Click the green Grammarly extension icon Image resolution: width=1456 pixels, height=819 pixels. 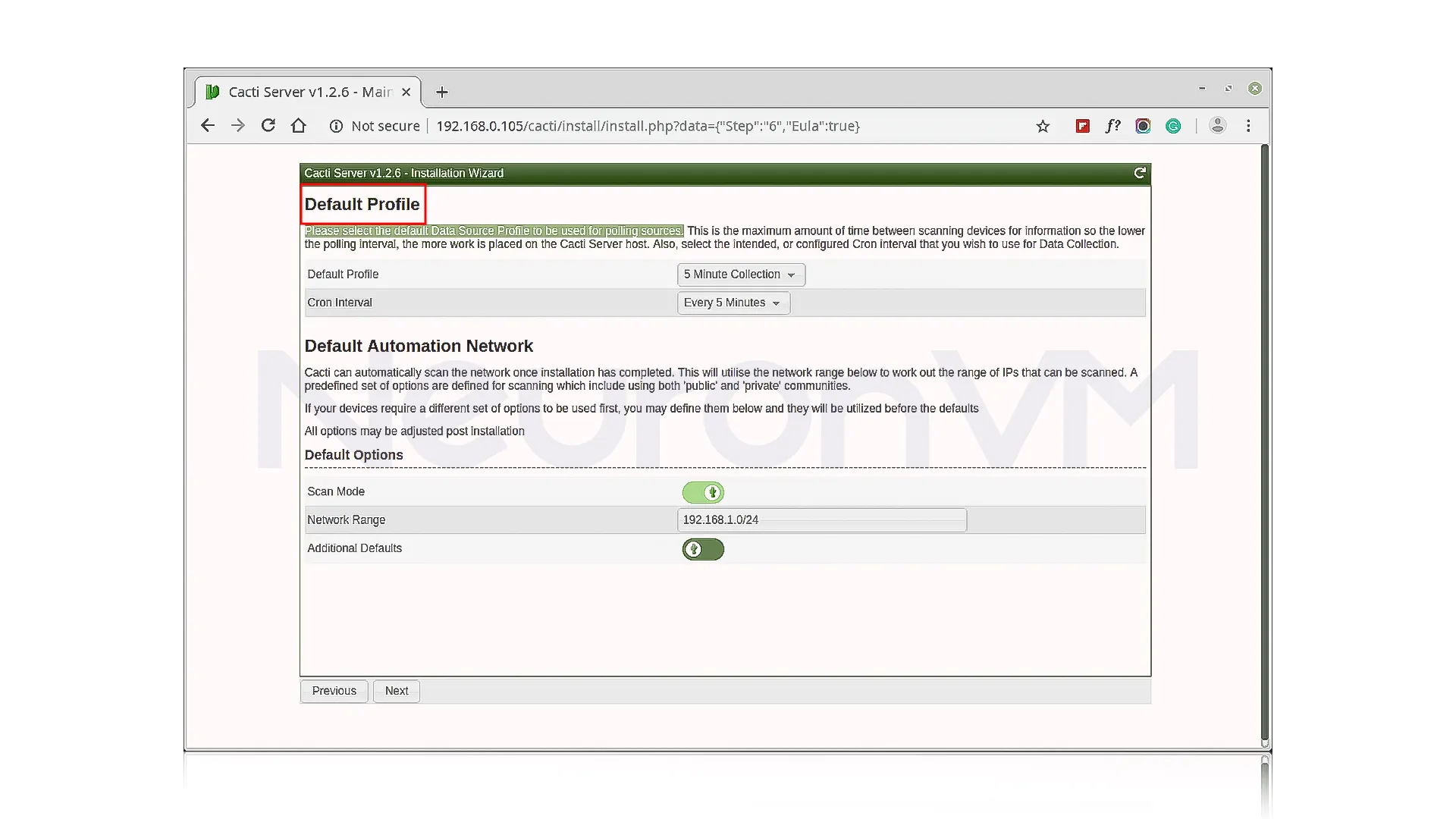point(1173,126)
